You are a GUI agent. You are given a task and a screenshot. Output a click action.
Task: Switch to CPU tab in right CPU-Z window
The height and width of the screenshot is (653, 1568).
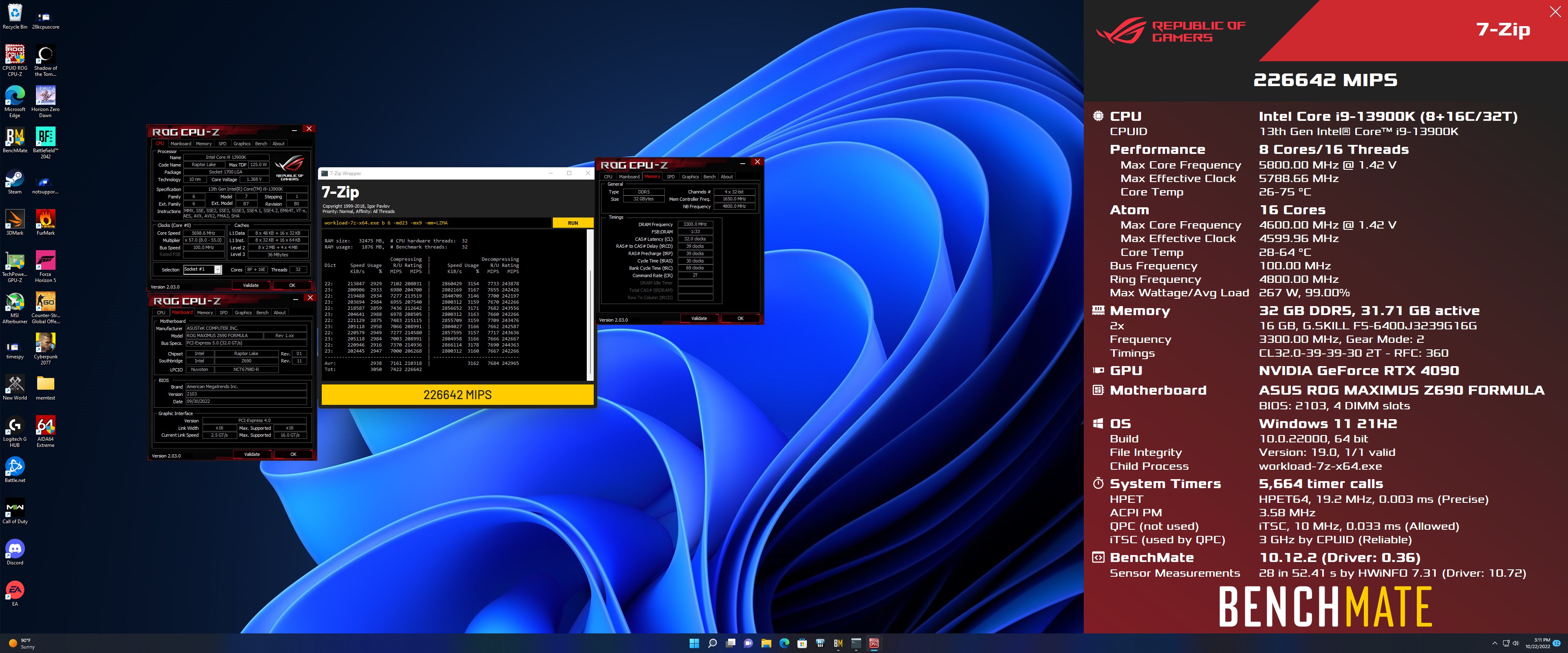pos(608,176)
